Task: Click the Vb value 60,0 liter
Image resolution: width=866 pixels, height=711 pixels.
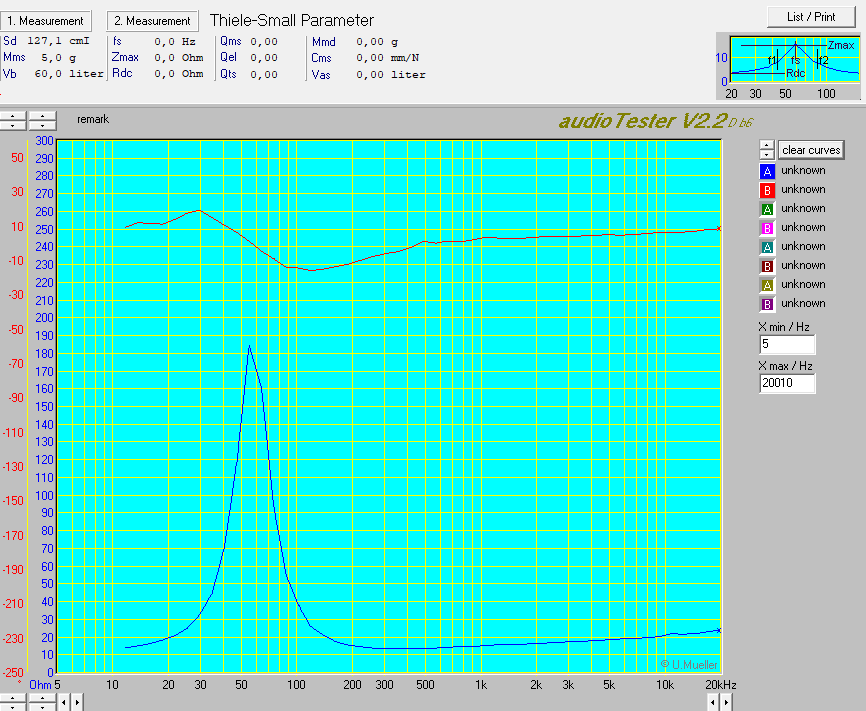Action: [x=68, y=73]
